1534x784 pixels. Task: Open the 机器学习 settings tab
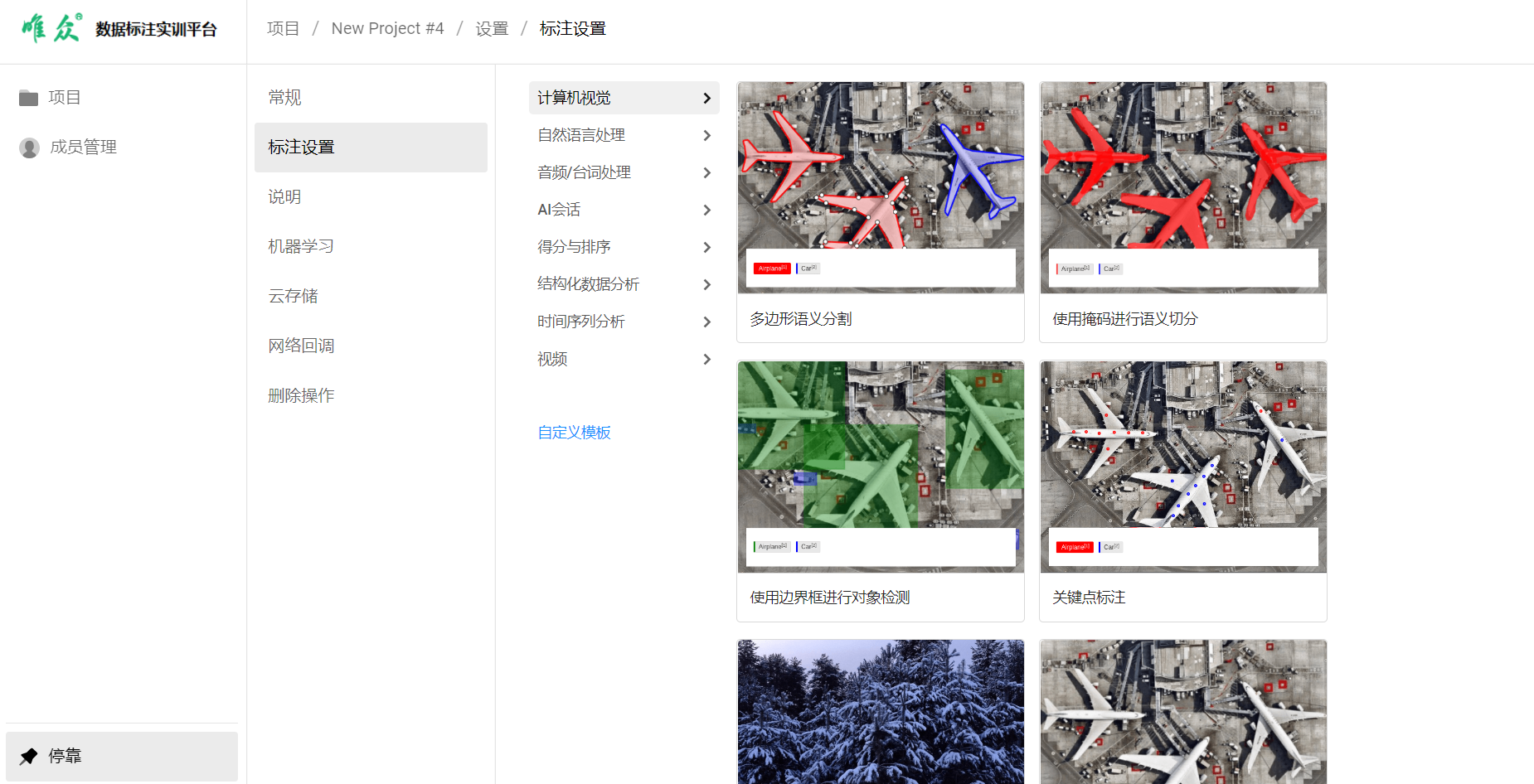(x=301, y=247)
